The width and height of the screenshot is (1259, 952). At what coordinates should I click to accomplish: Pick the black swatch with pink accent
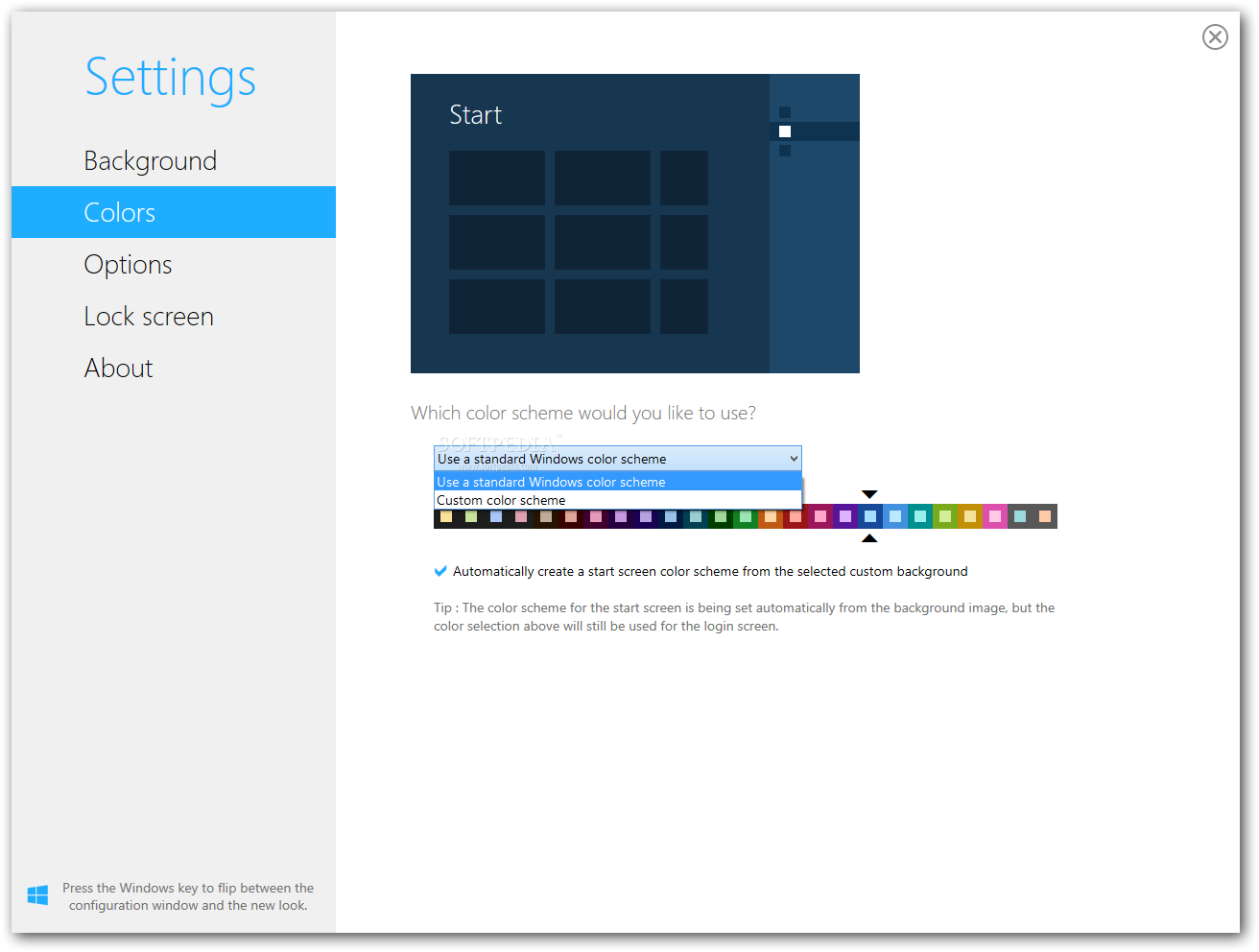coord(521,516)
